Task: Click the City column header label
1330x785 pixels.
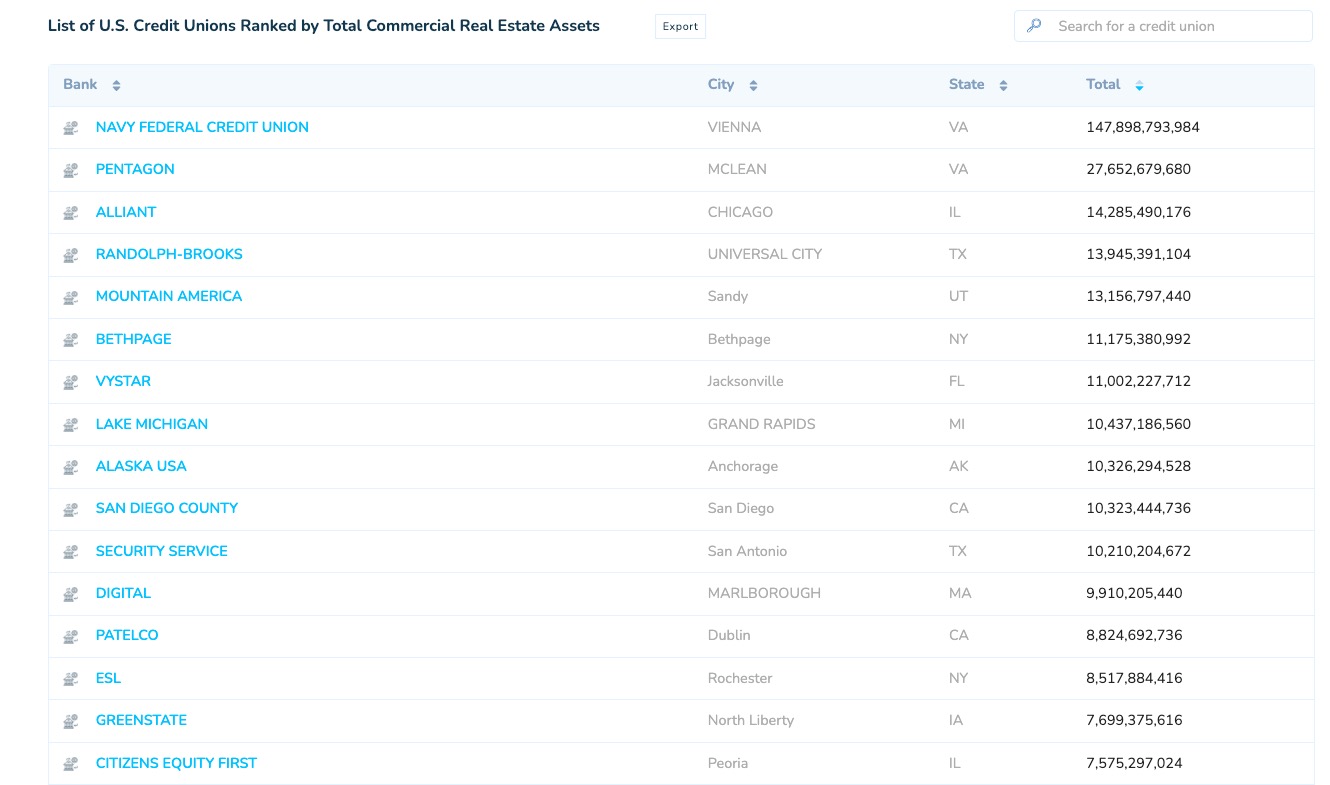Action: pos(721,84)
